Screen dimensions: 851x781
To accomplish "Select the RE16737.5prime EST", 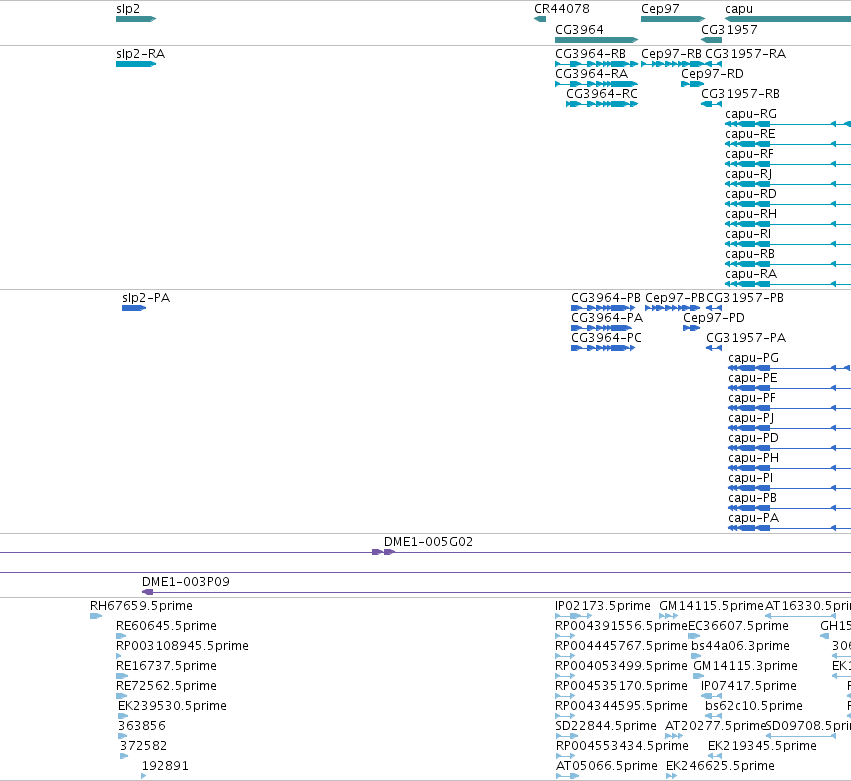I will pyautogui.click(x=122, y=677).
